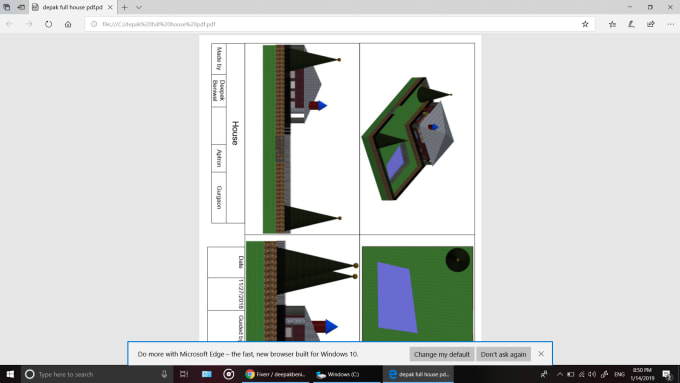Image resolution: width=680 pixels, height=383 pixels.
Task: Open the Windows Start menu
Action: click(10, 374)
